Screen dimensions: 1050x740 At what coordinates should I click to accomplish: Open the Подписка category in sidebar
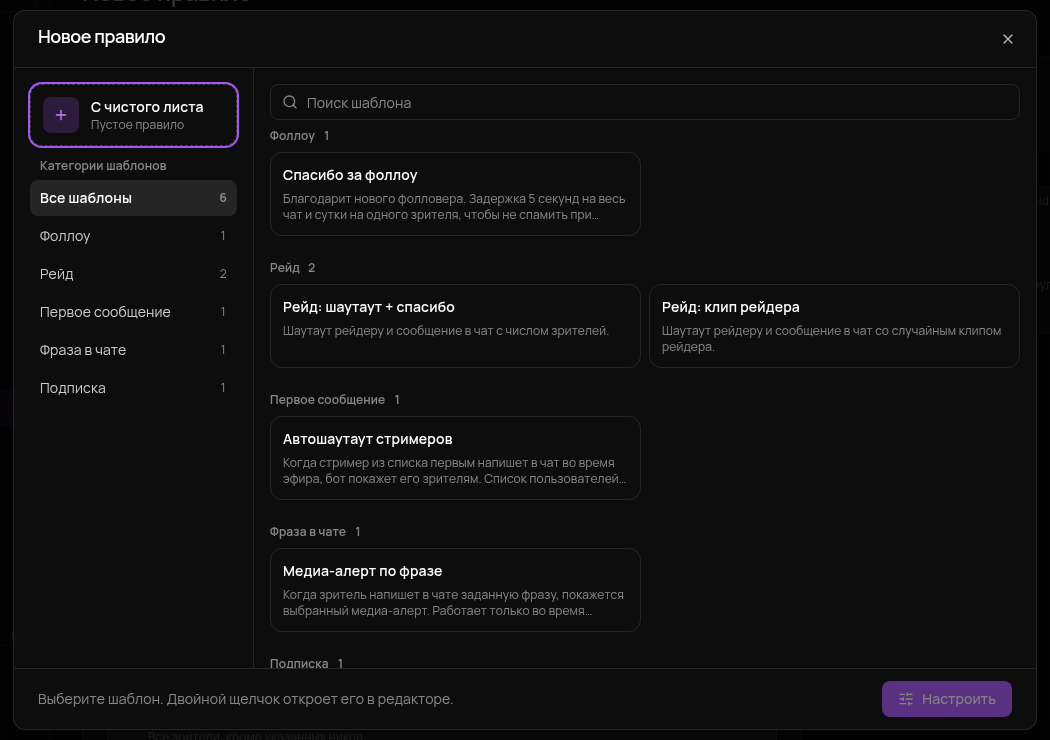tap(133, 388)
